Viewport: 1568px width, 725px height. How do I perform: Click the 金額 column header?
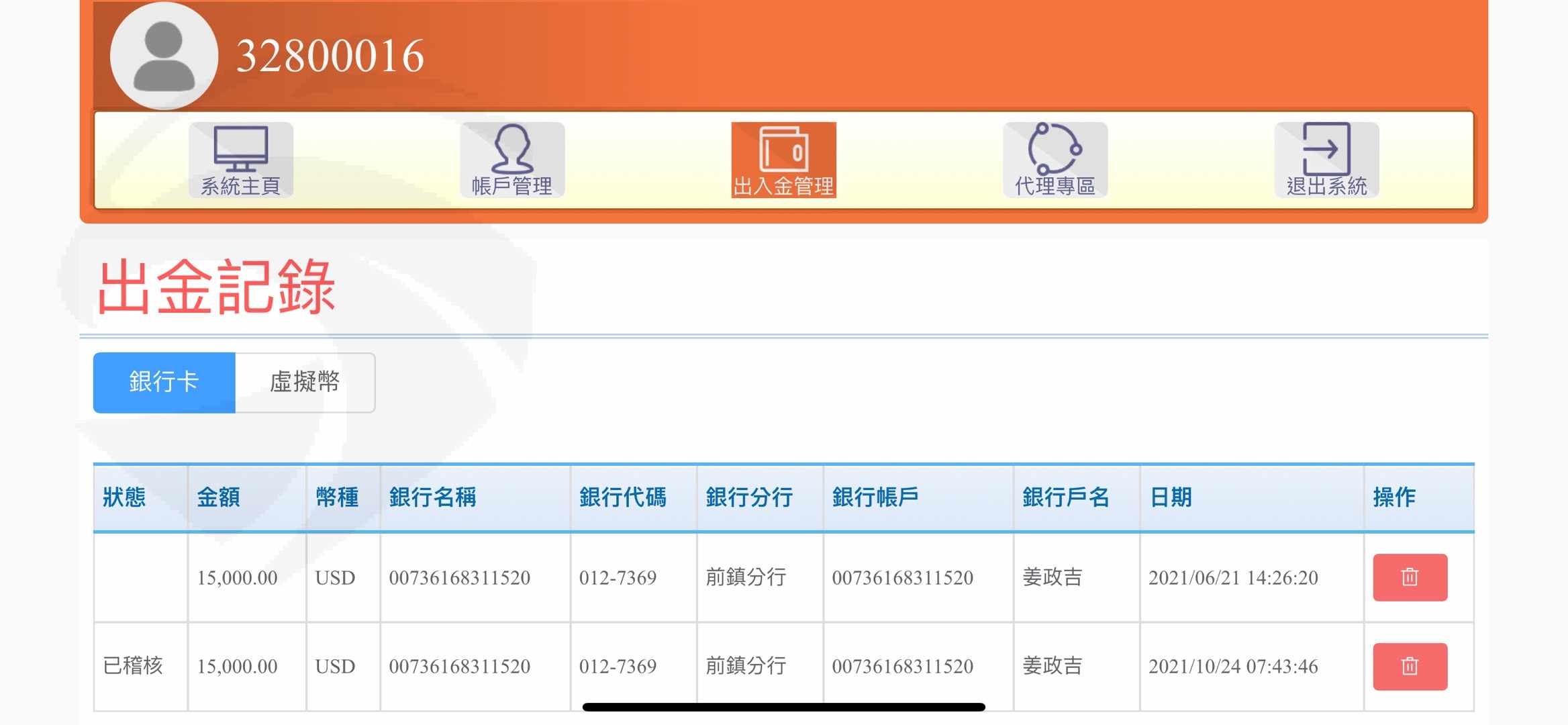[218, 497]
